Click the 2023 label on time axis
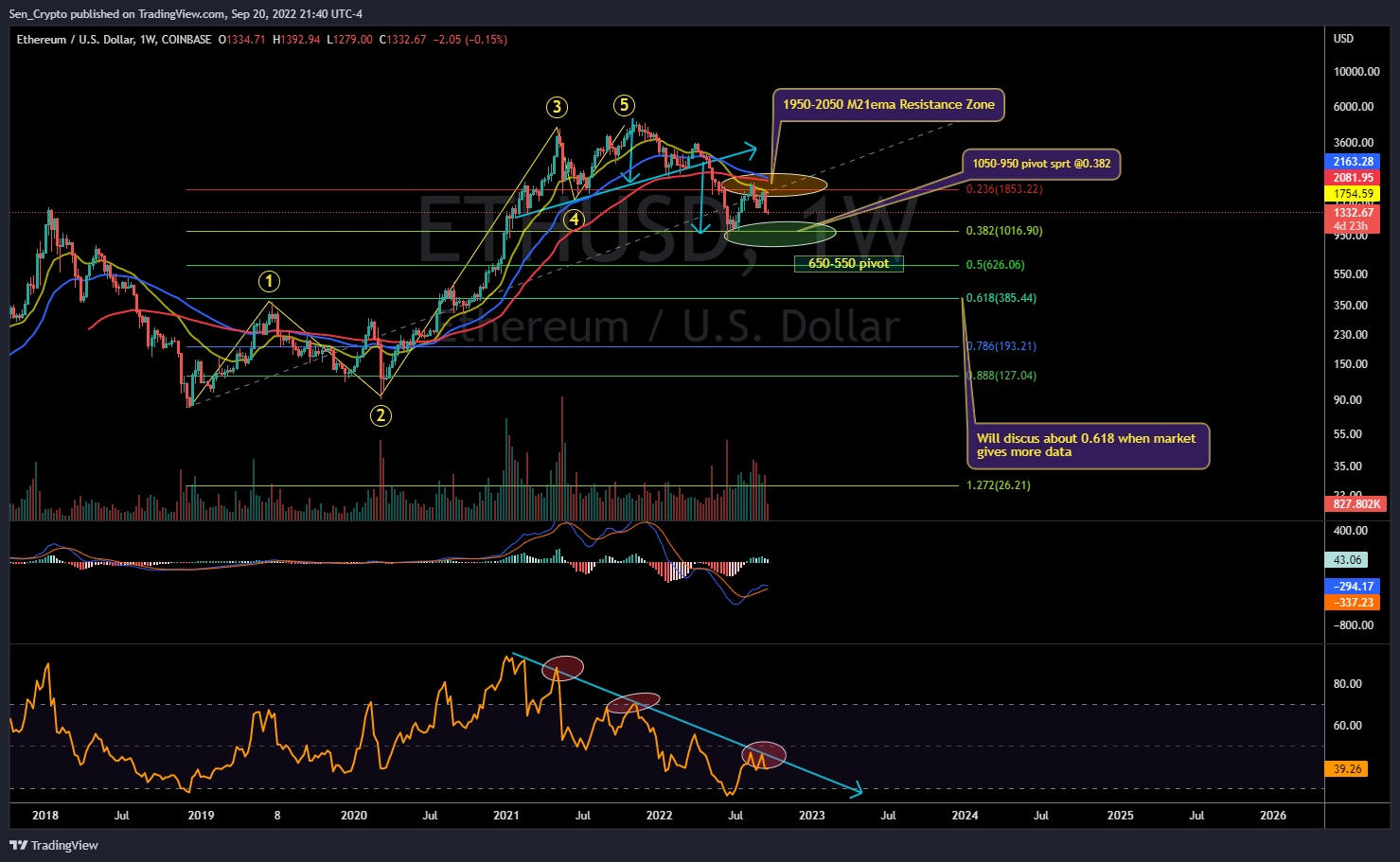 point(811,816)
